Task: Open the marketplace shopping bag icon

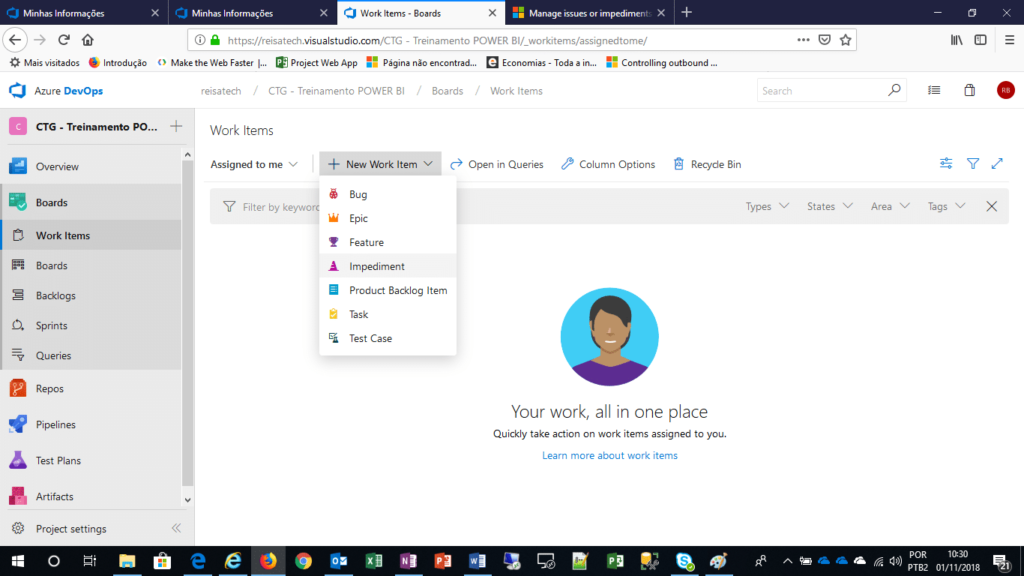Action: pyautogui.click(x=969, y=91)
